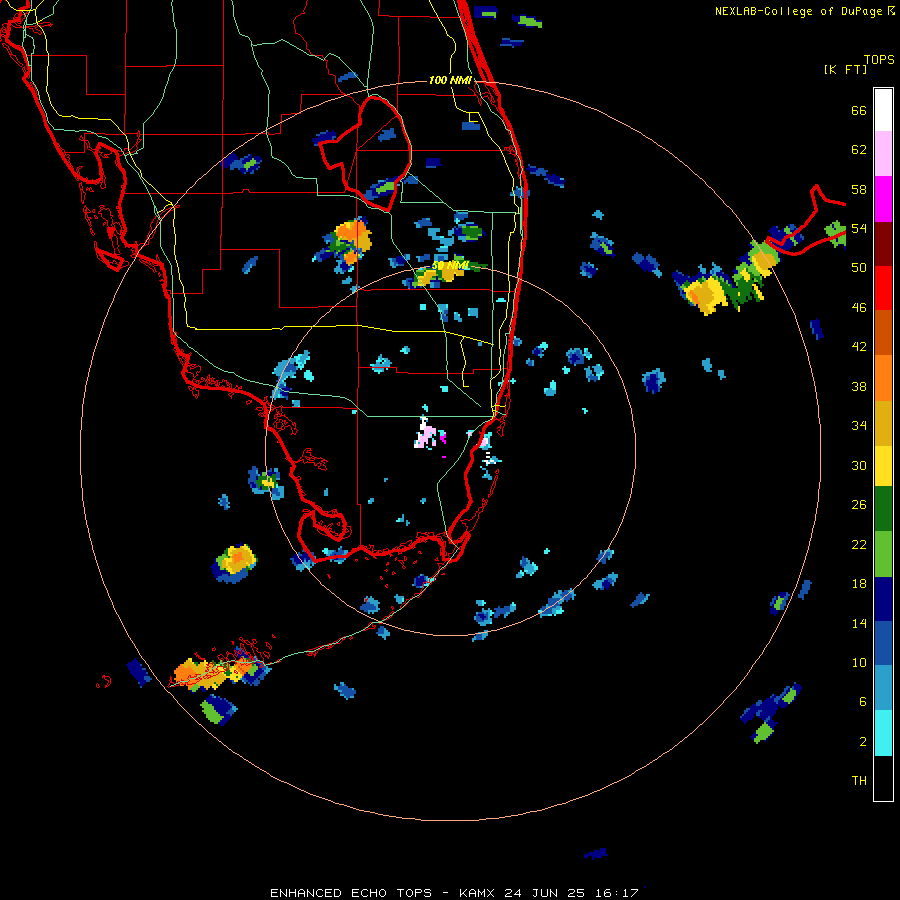Pick the black threshold swatch of the color bar
The image size is (900, 900).
883,778
